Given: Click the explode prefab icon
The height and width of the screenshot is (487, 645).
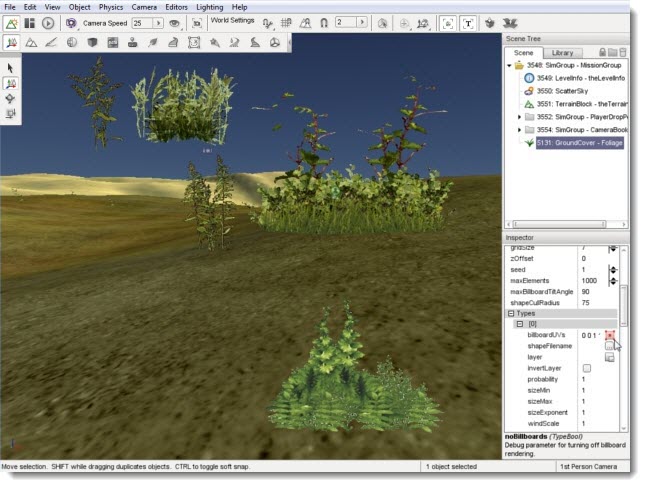Looking at the screenshot, I should (x=510, y=23).
